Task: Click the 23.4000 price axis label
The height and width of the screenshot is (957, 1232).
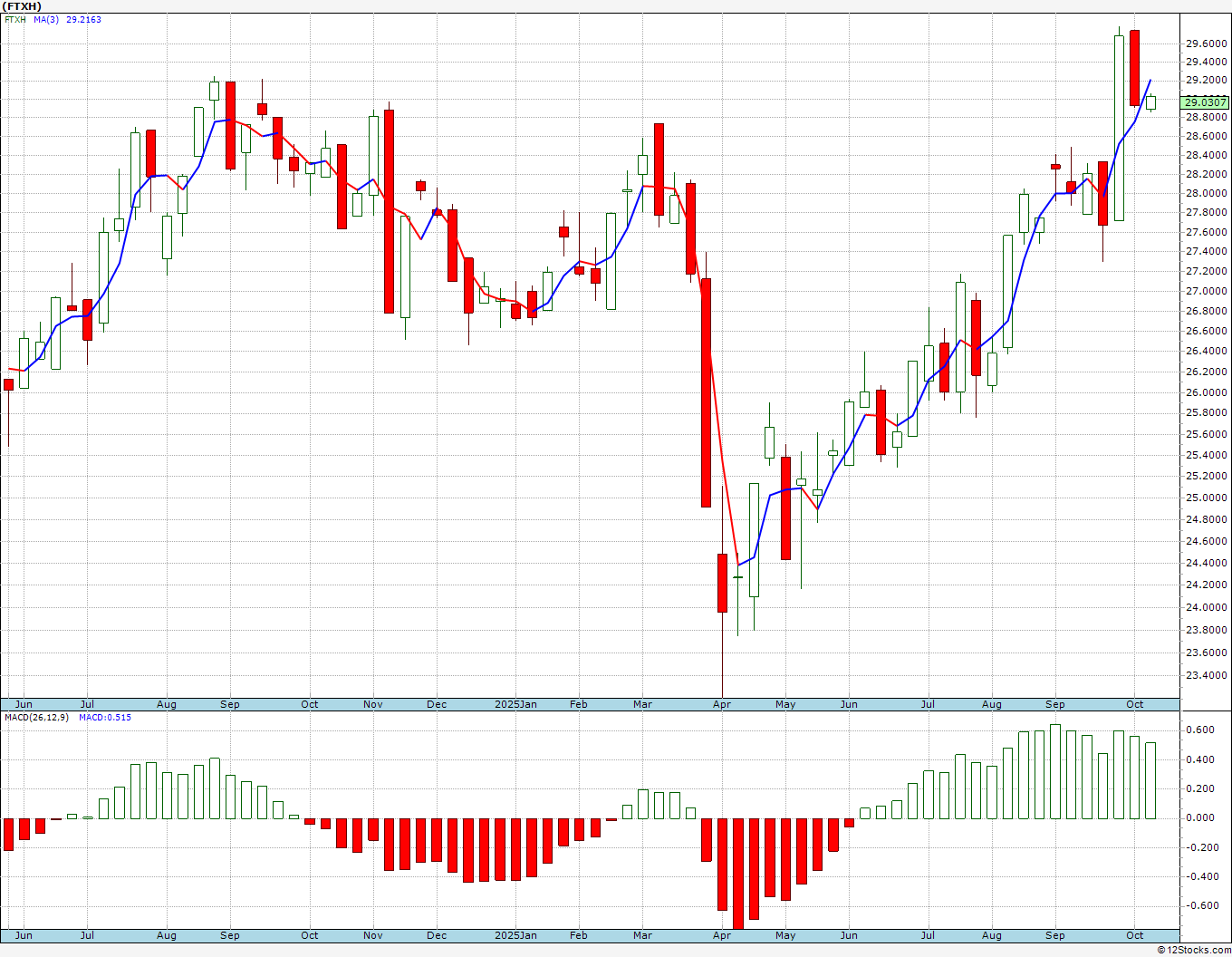Action: 1206,675
